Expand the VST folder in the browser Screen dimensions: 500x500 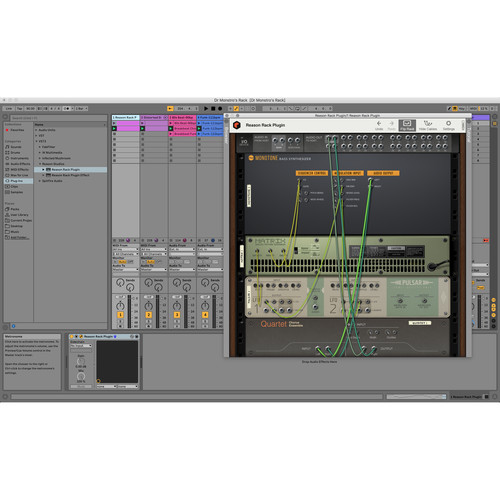(36, 136)
